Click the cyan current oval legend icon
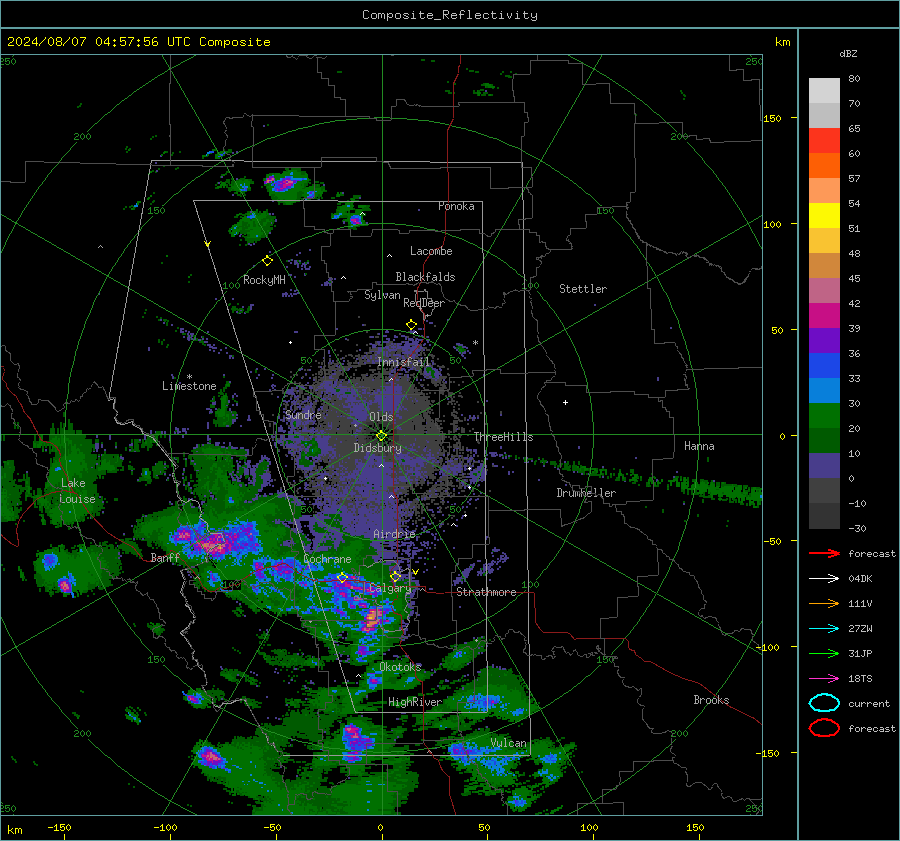 824,703
